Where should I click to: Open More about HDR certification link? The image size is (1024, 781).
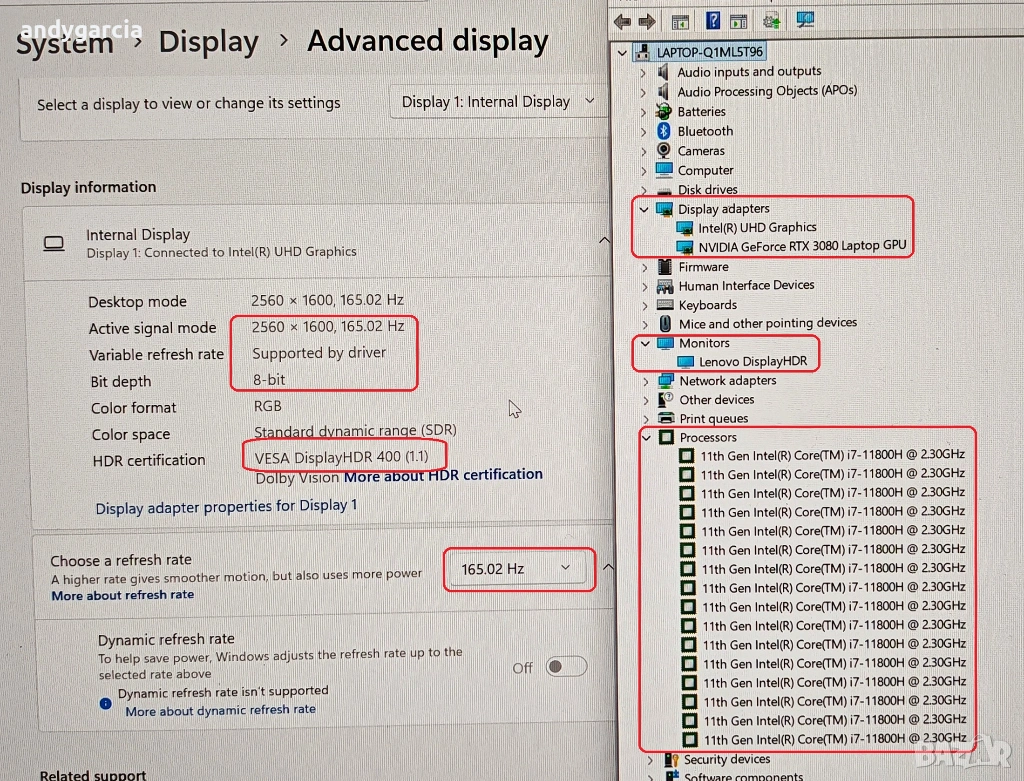click(x=443, y=475)
